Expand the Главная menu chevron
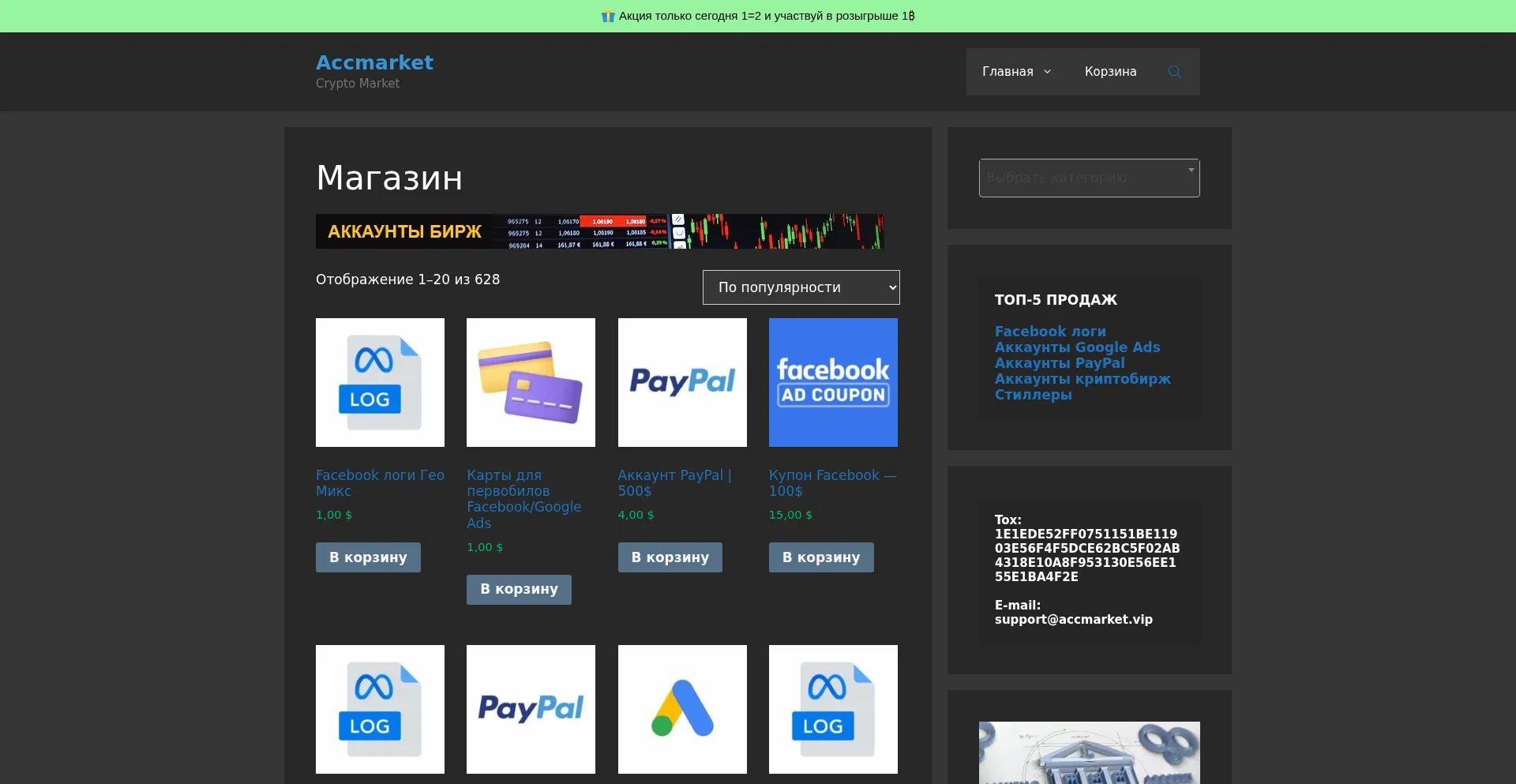1516x784 pixels. click(1048, 72)
